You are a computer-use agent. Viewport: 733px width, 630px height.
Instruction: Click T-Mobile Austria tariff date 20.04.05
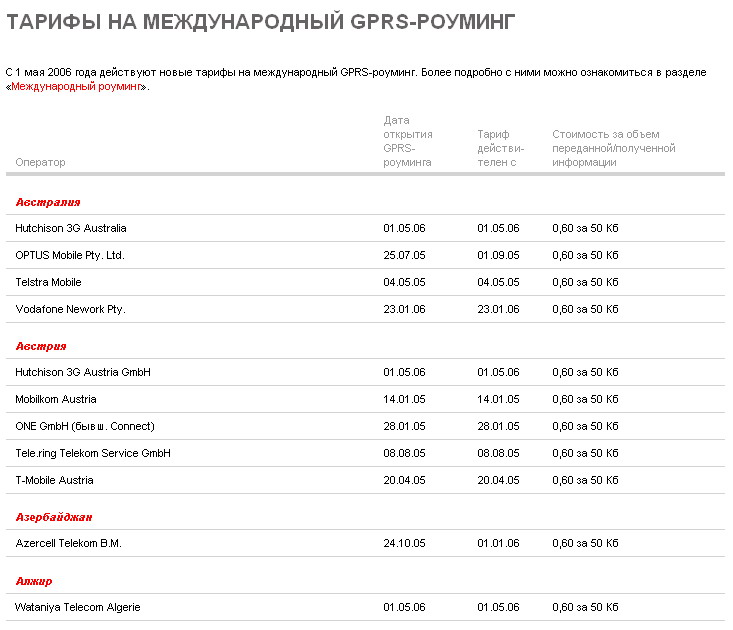498,480
